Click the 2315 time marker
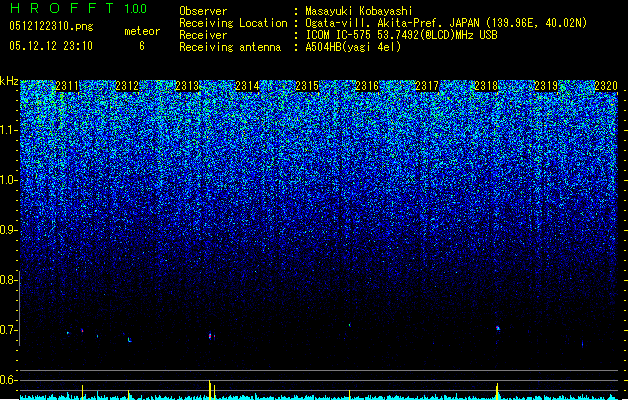Image resolution: width=629 pixels, height=400 pixels. point(307,86)
